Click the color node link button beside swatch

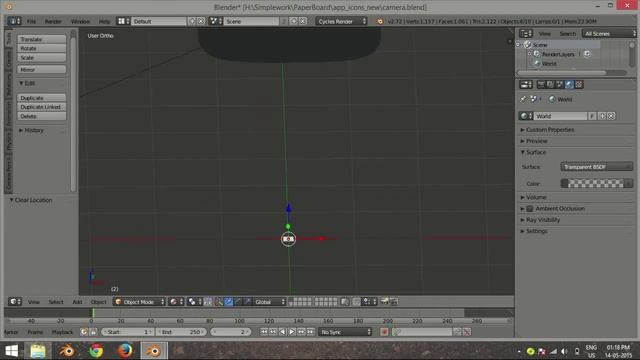click(x=629, y=184)
